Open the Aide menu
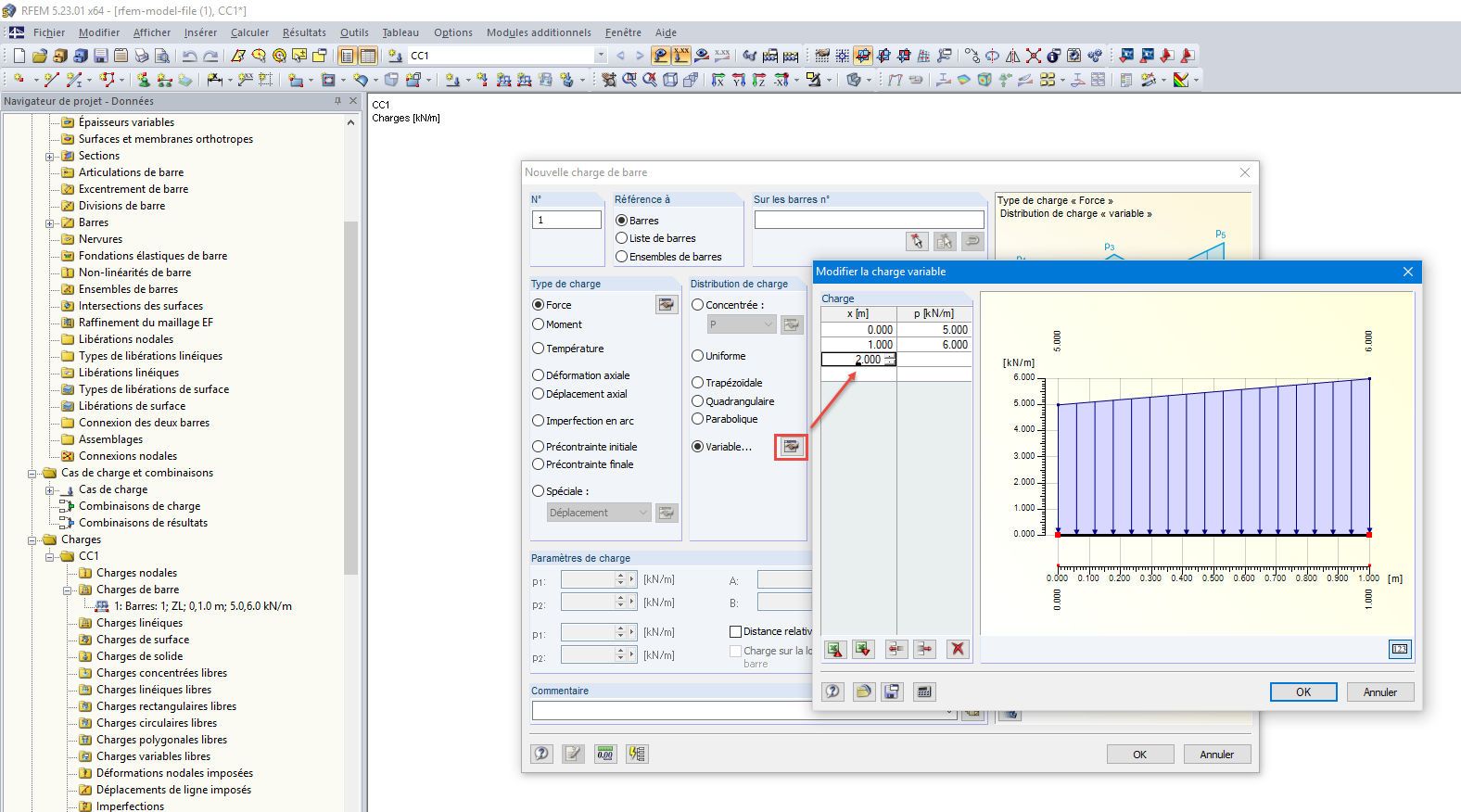This screenshot has width=1461, height=812. tap(666, 32)
